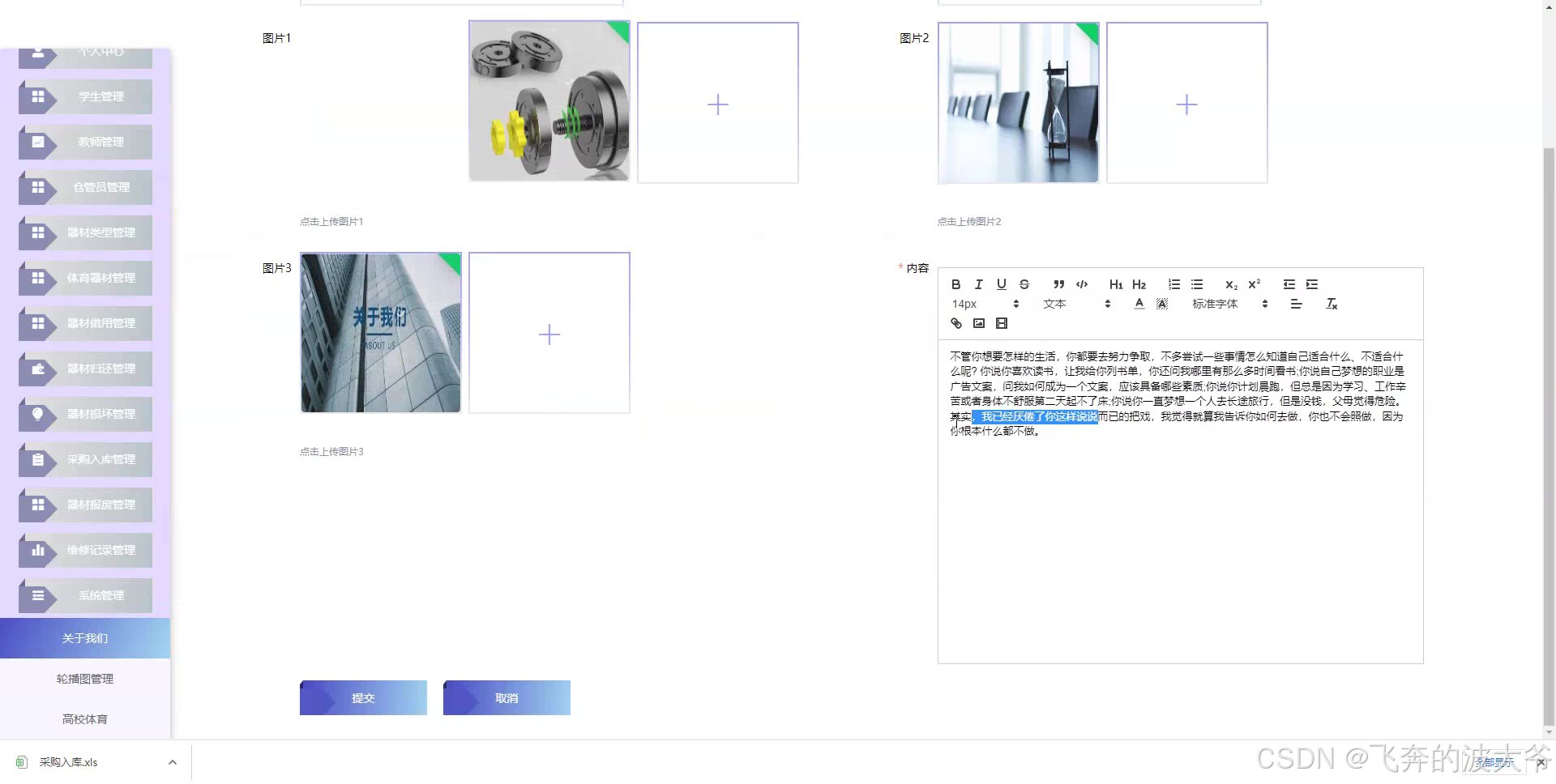Close the browser downloads bar
1556x784 pixels.
[1541, 762]
